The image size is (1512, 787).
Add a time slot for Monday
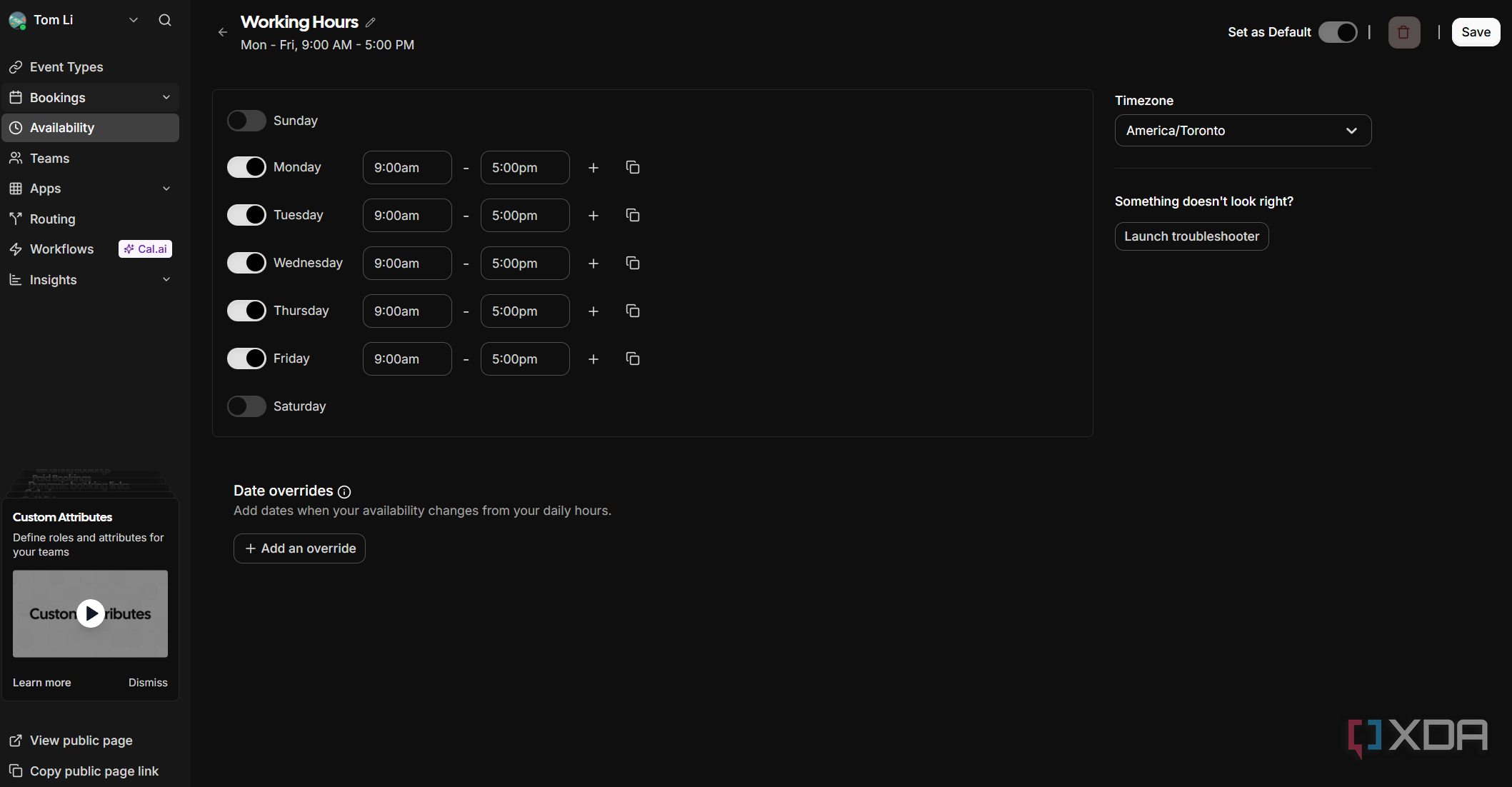click(x=594, y=168)
